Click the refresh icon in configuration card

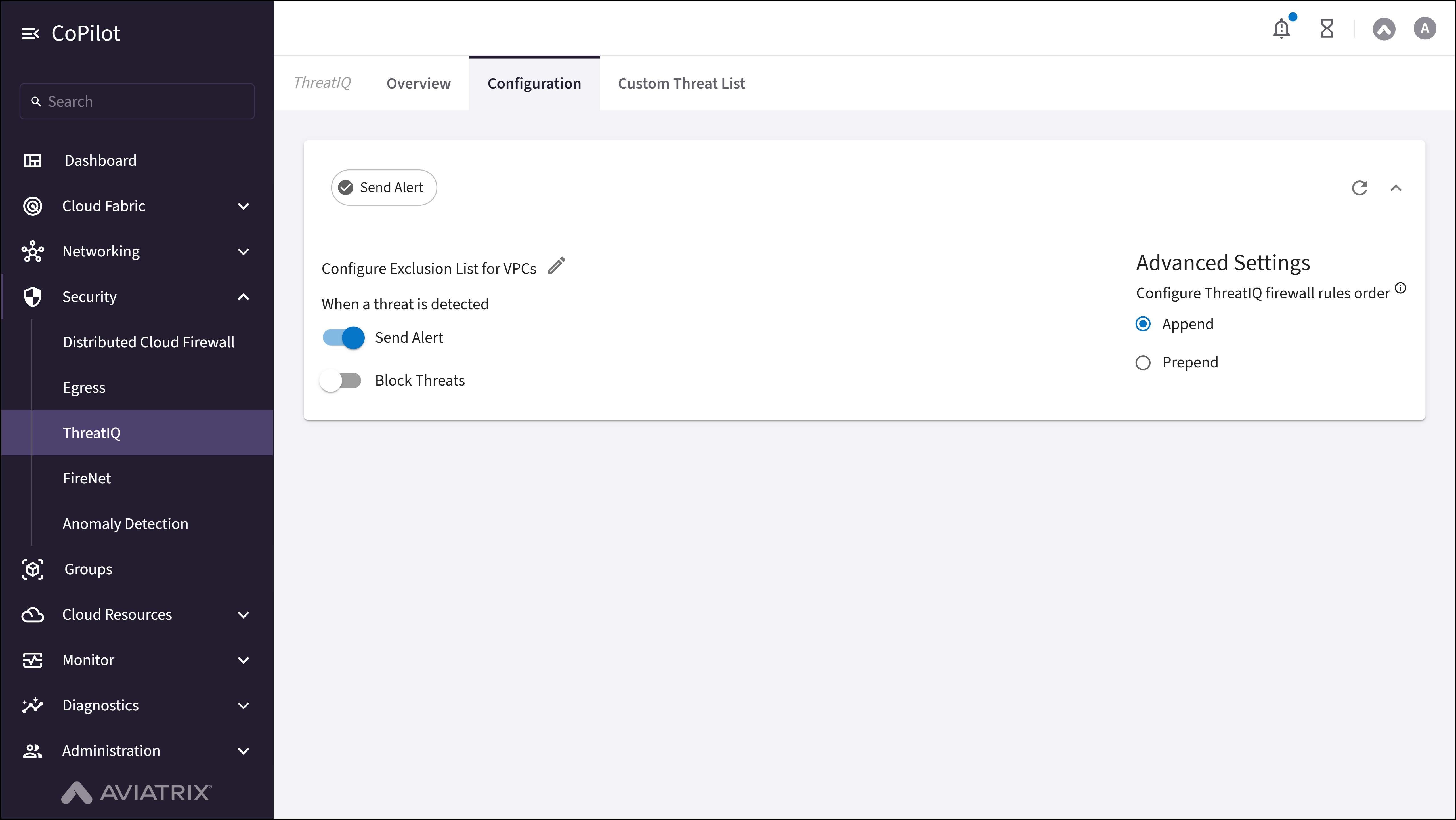point(1359,188)
